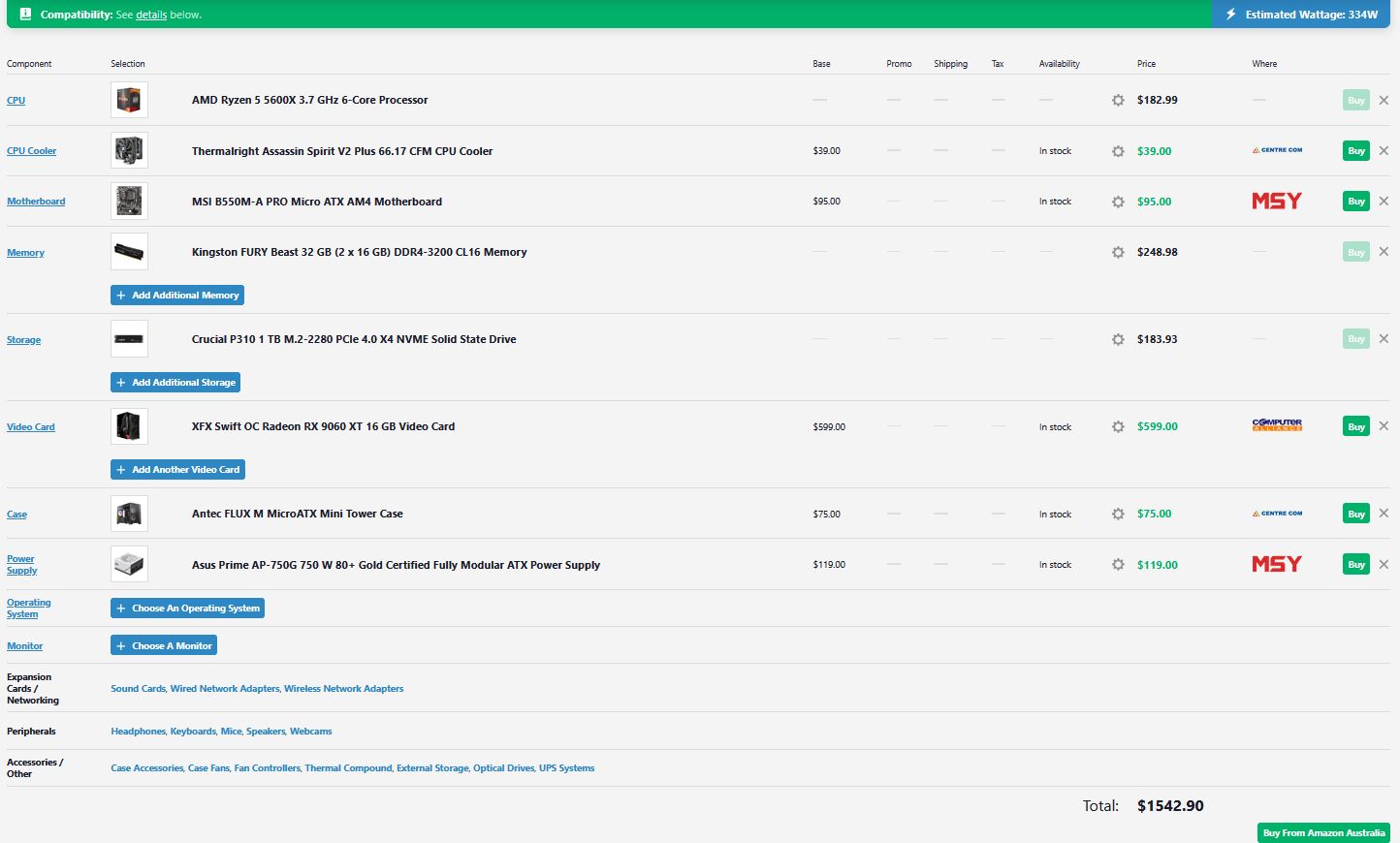Add Additional Storage to the build
Viewport: 1400px width, 843px height.
point(175,382)
